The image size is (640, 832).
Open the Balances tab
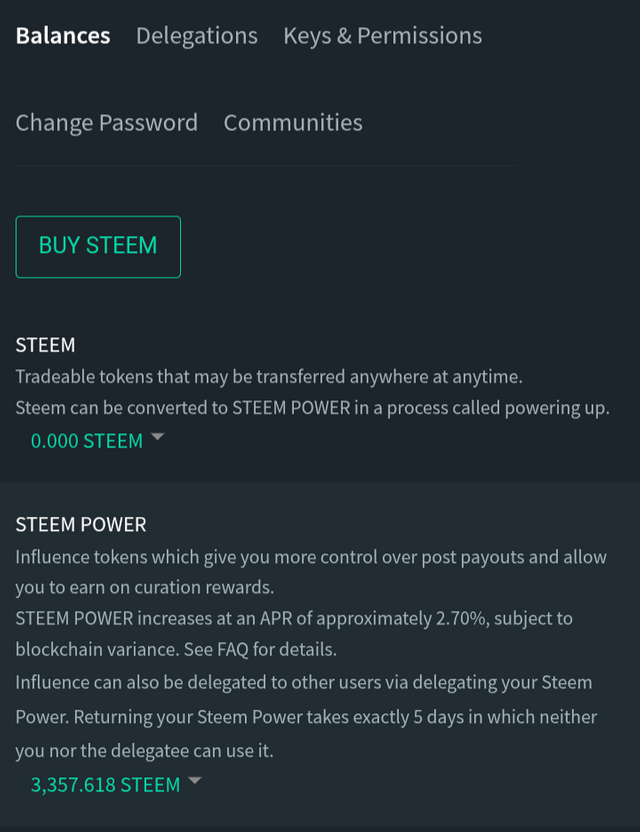63,36
